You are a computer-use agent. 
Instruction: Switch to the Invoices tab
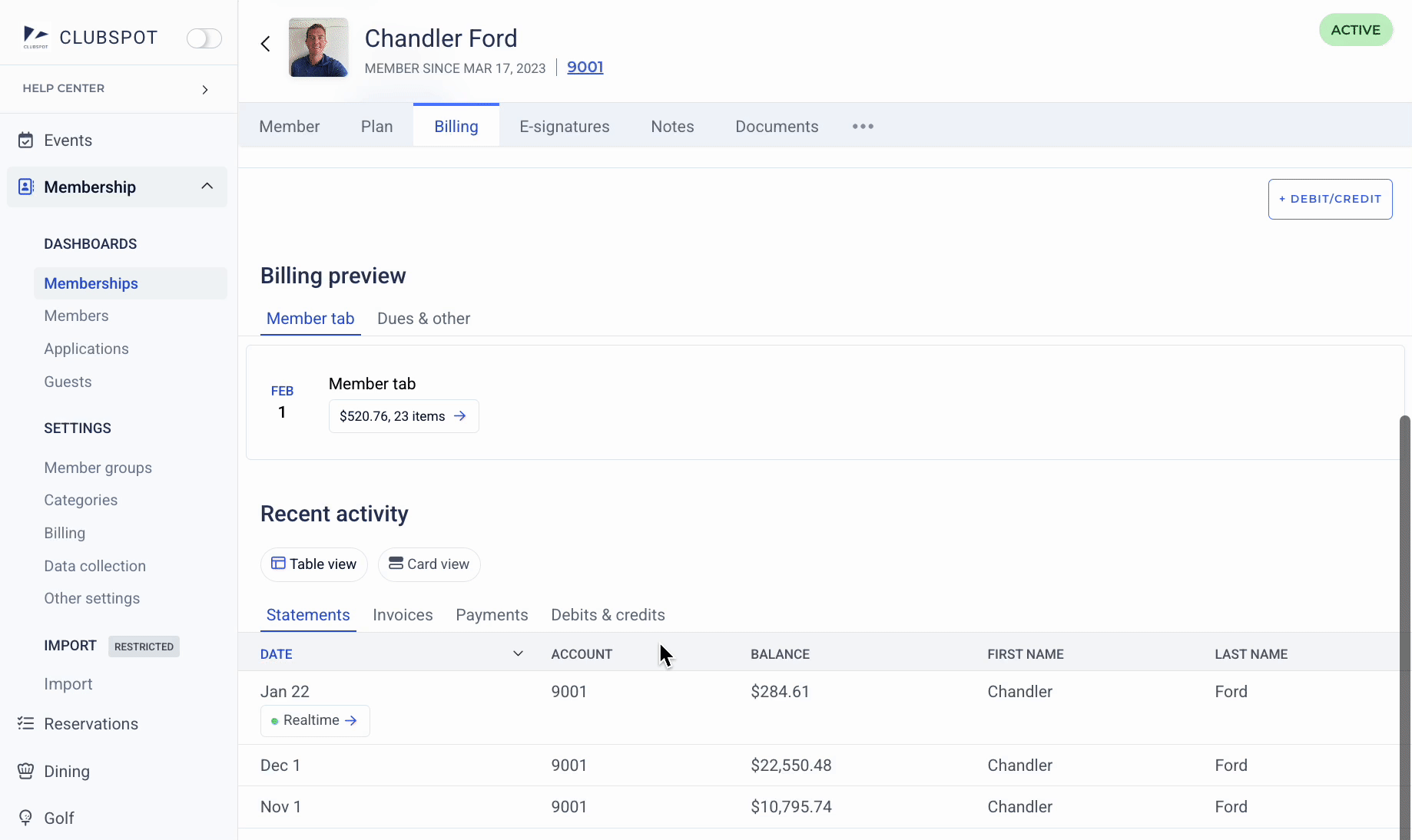click(x=403, y=615)
